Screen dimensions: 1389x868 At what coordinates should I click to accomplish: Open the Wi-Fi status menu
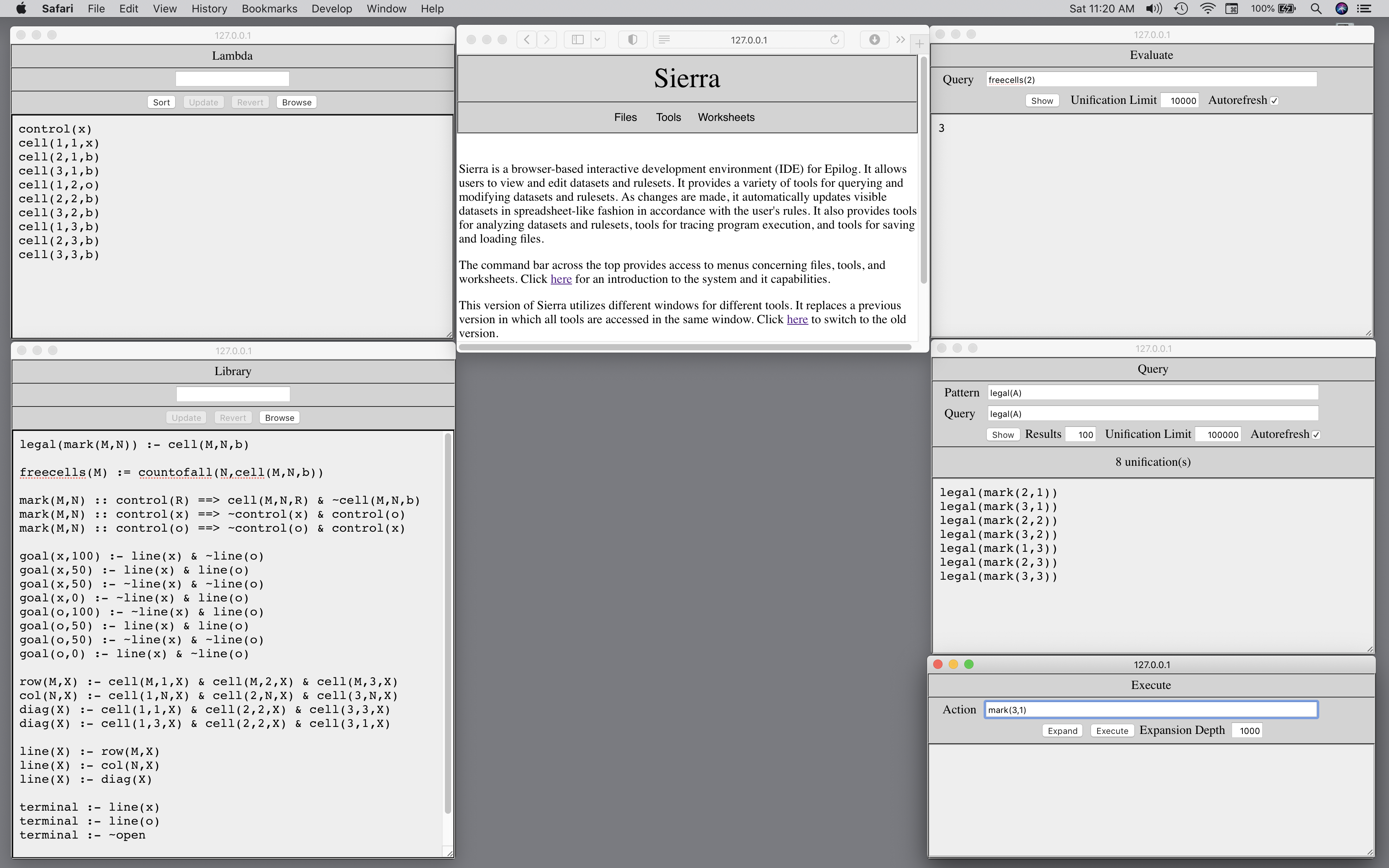[1207, 9]
